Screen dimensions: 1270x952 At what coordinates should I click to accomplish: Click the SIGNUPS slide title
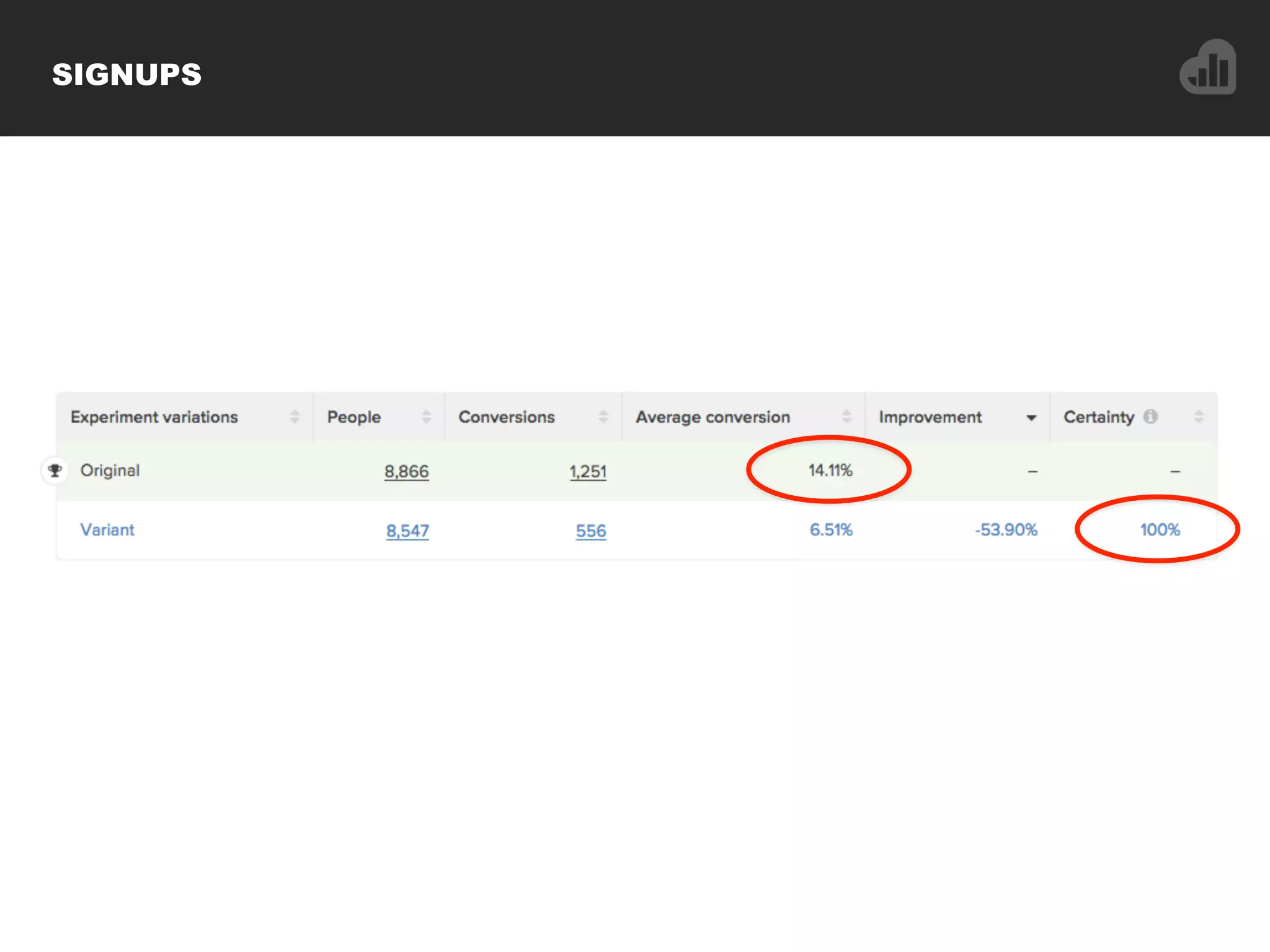(x=127, y=74)
